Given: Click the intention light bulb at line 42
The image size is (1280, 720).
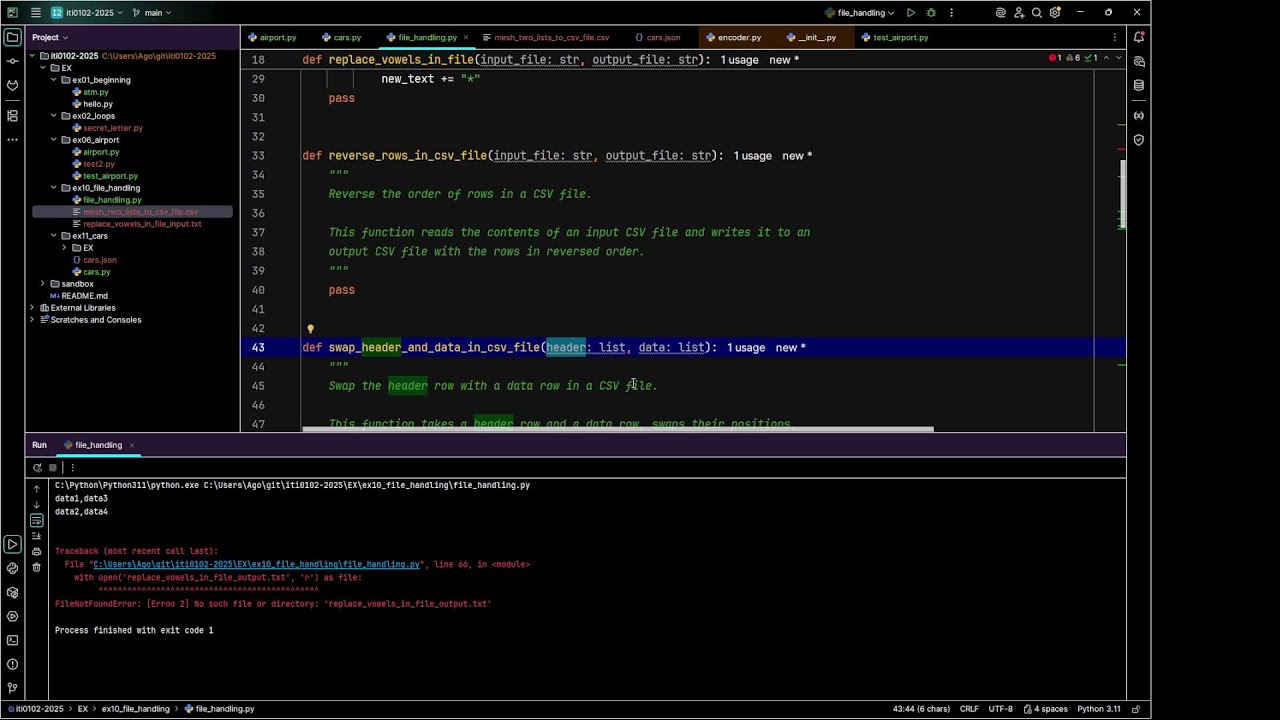Looking at the screenshot, I should click(310, 328).
